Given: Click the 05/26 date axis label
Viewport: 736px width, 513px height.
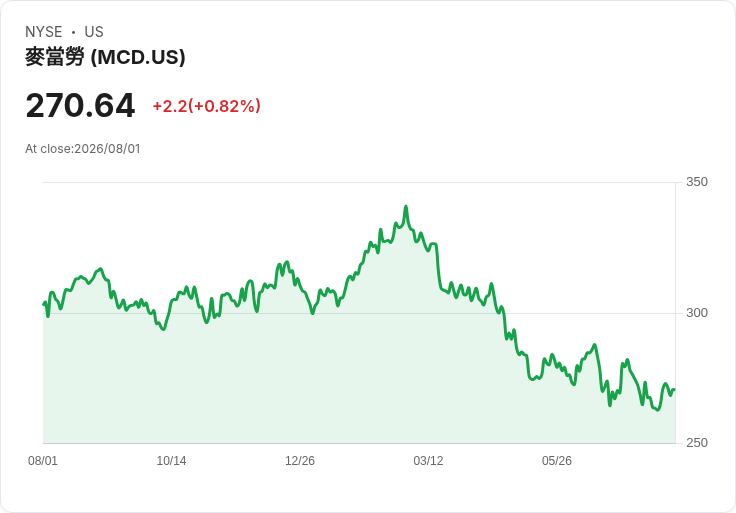Looking at the screenshot, I should click(557, 461).
